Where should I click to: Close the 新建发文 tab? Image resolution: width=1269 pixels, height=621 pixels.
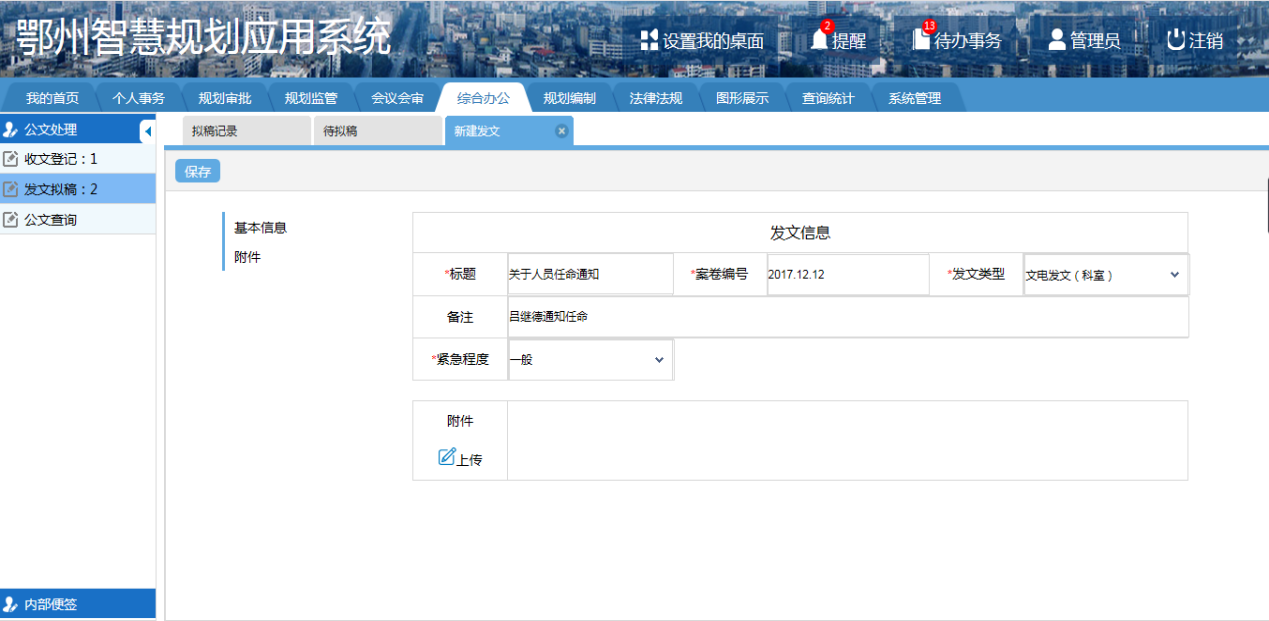coord(561,131)
